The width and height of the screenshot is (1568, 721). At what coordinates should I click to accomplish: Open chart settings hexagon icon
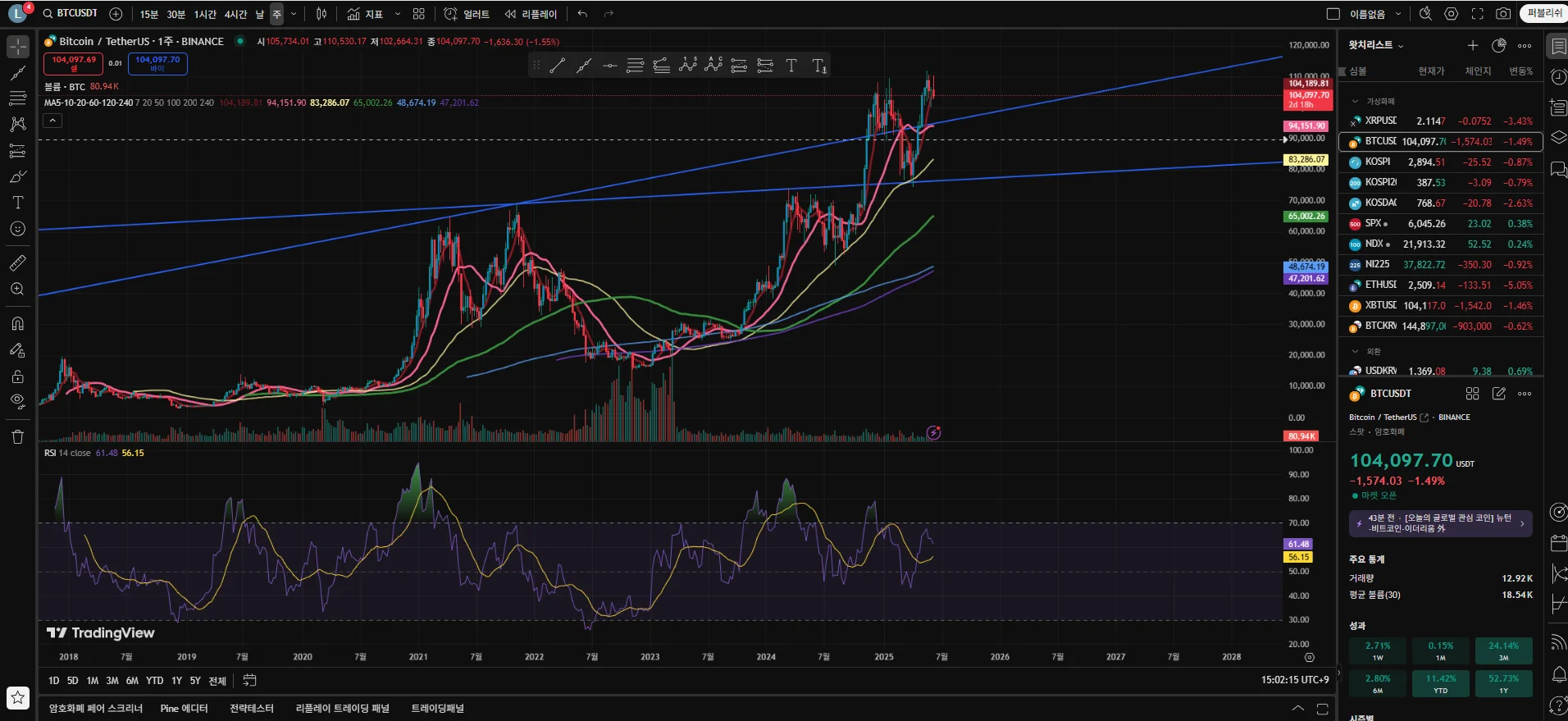1452,14
